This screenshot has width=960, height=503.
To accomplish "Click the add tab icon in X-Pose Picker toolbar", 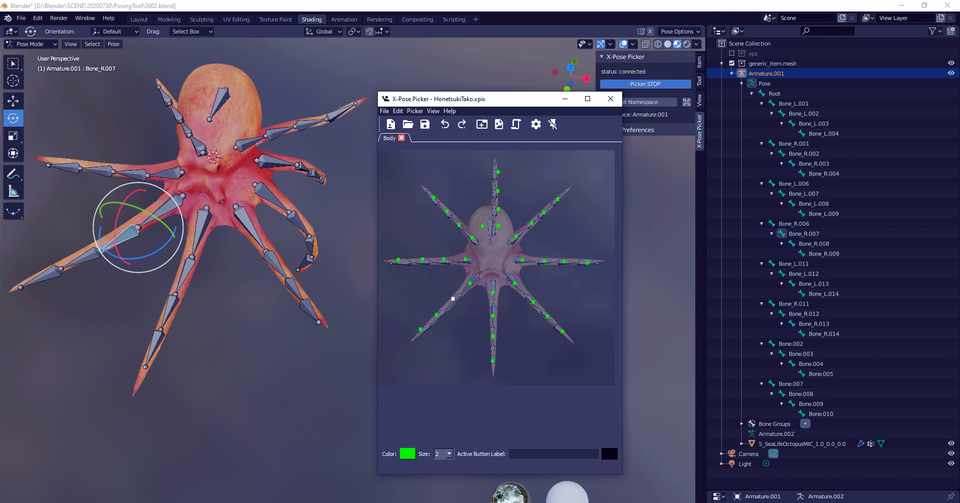I will (x=482, y=124).
